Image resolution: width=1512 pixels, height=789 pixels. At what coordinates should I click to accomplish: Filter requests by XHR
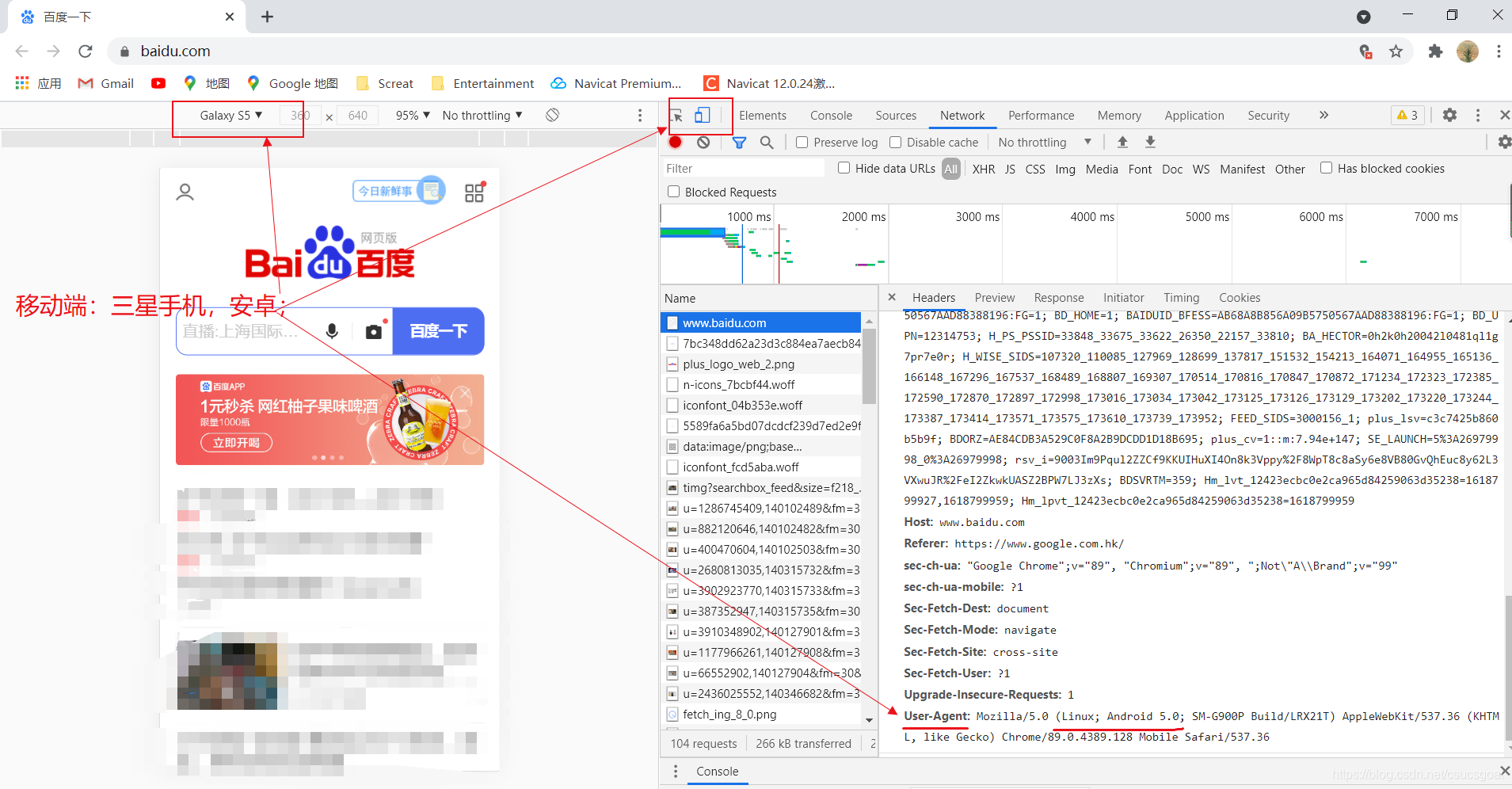pos(984,169)
